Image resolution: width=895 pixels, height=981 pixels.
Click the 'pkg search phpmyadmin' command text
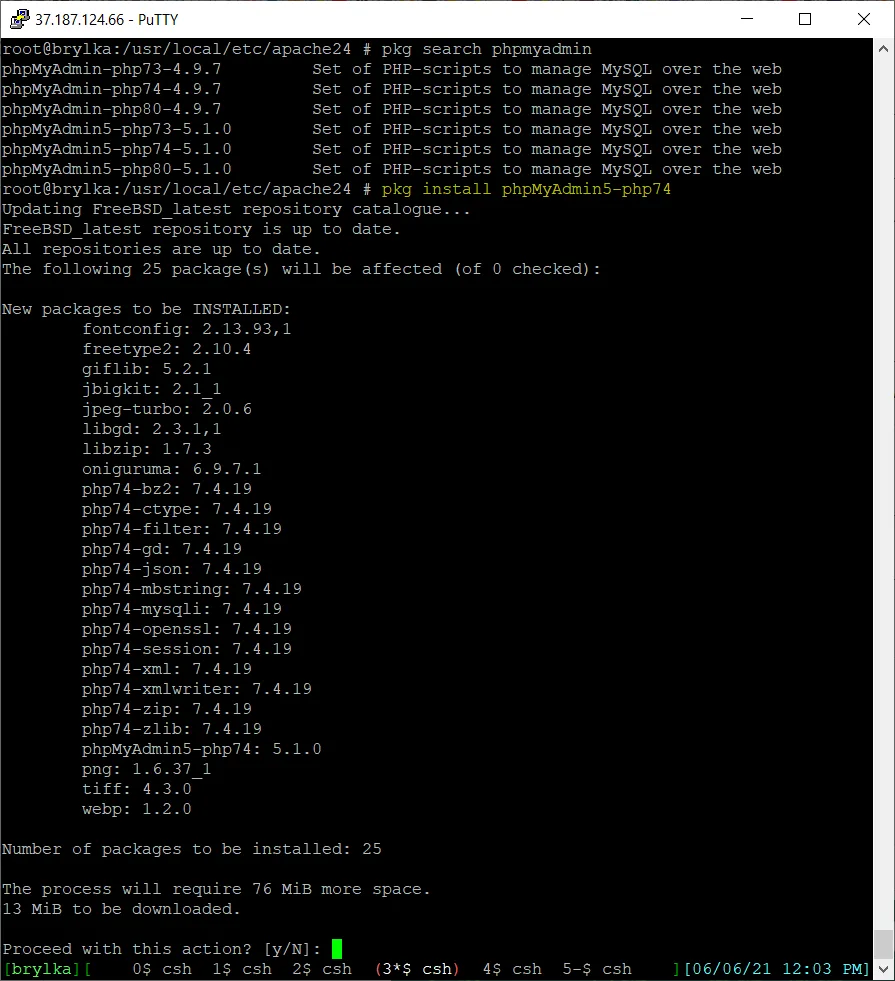[x=487, y=49]
